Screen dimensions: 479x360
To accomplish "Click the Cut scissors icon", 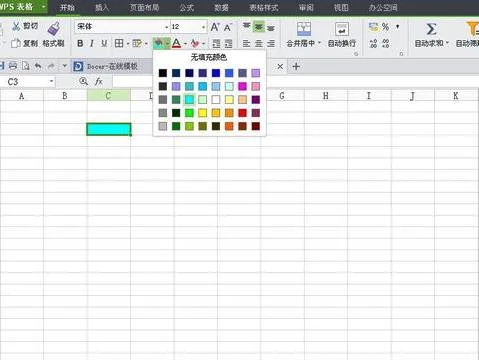I will tap(16, 26).
